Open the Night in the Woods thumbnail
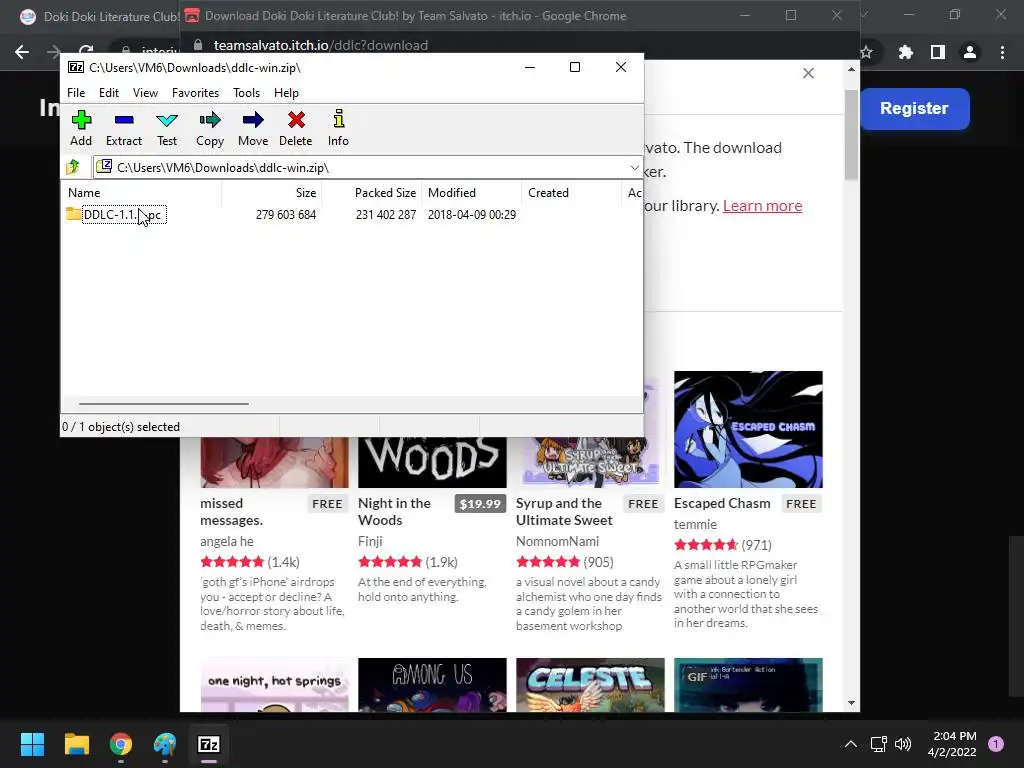The height and width of the screenshot is (768, 1024). pos(432,462)
